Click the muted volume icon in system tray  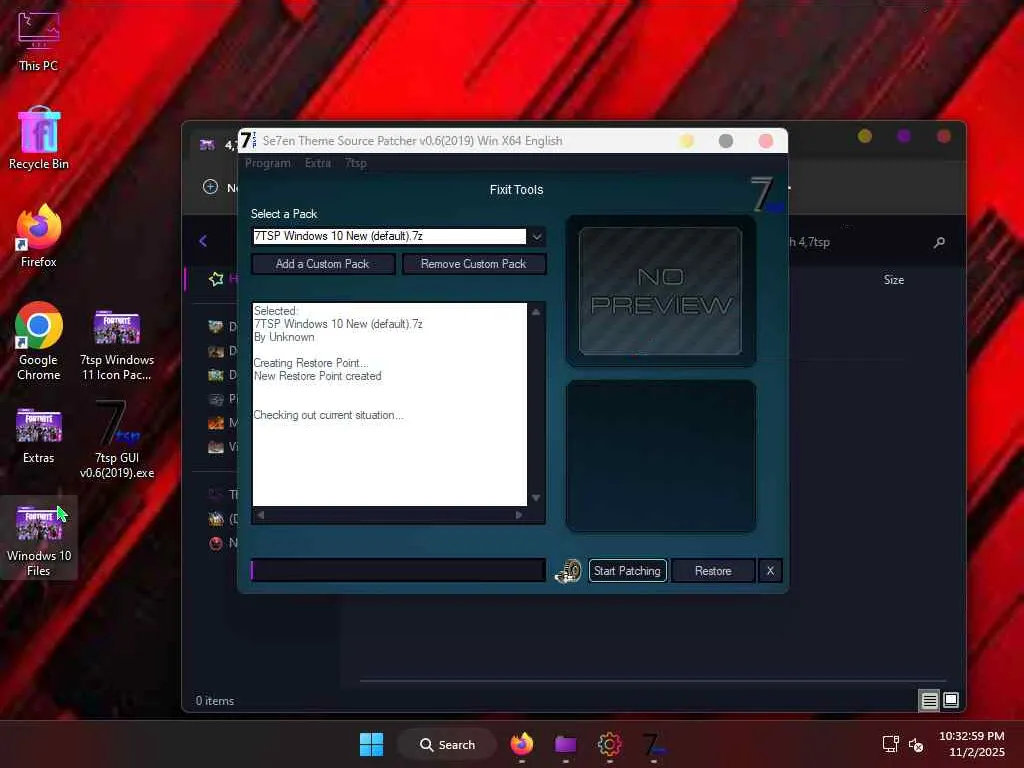pos(916,745)
